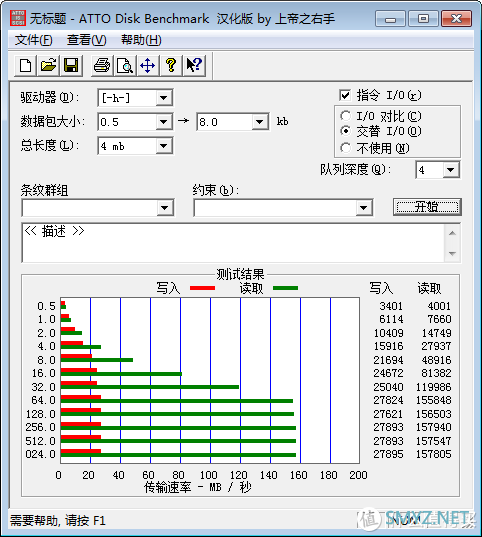482x537 pixels.
Task: Click the 测试结果 group title
Action: pos(240,274)
